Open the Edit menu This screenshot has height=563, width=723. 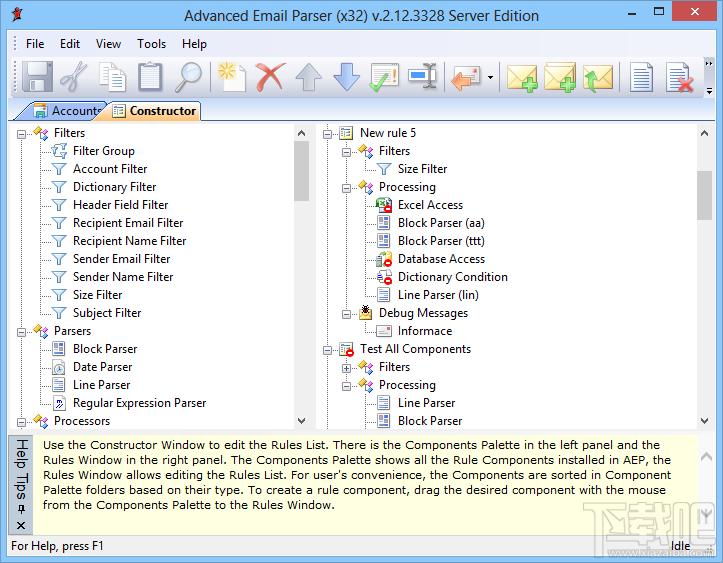click(x=70, y=44)
